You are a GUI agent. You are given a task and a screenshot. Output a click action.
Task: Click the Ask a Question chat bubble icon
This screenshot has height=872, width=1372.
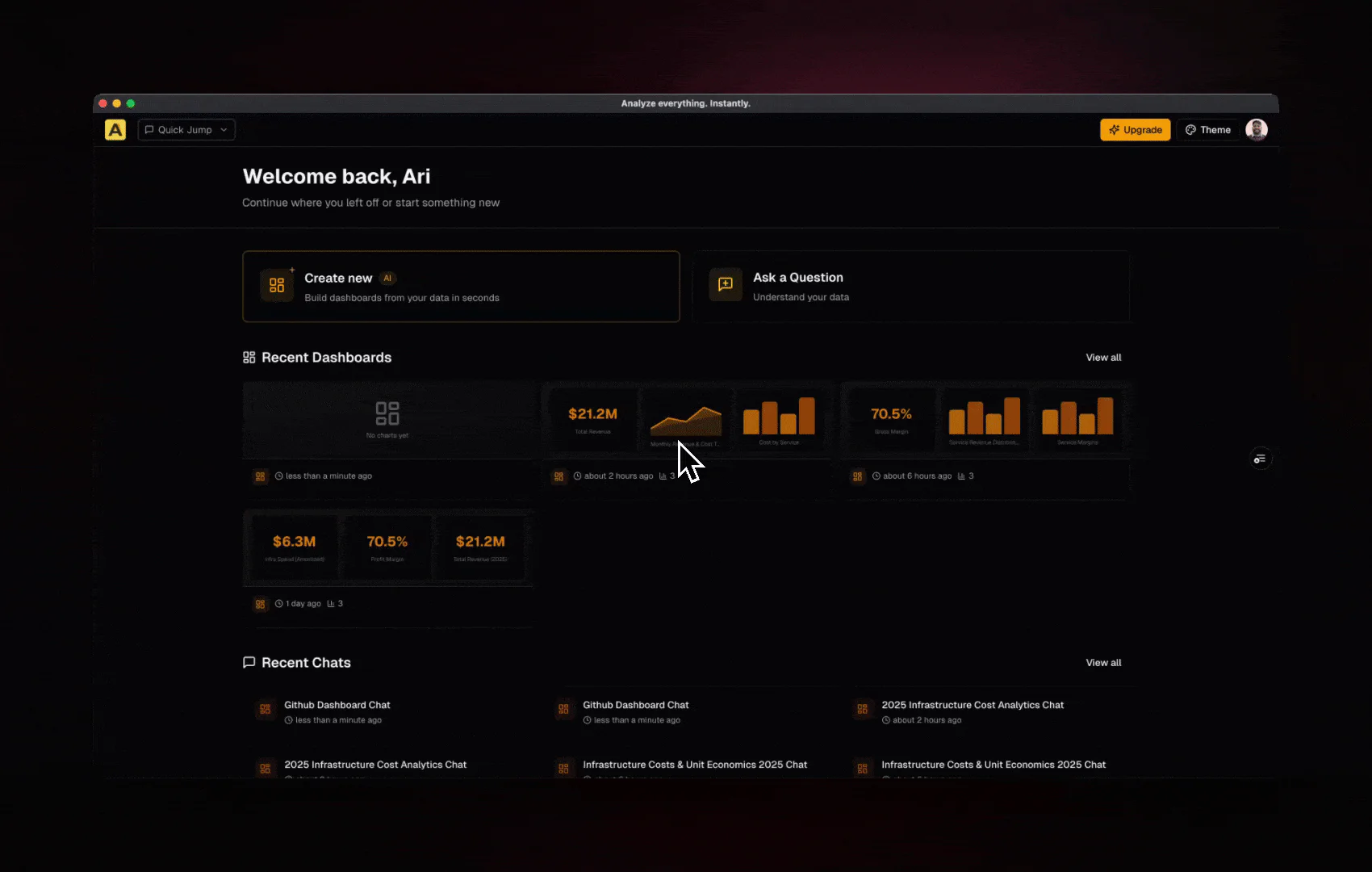pyautogui.click(x=724, y=284)
